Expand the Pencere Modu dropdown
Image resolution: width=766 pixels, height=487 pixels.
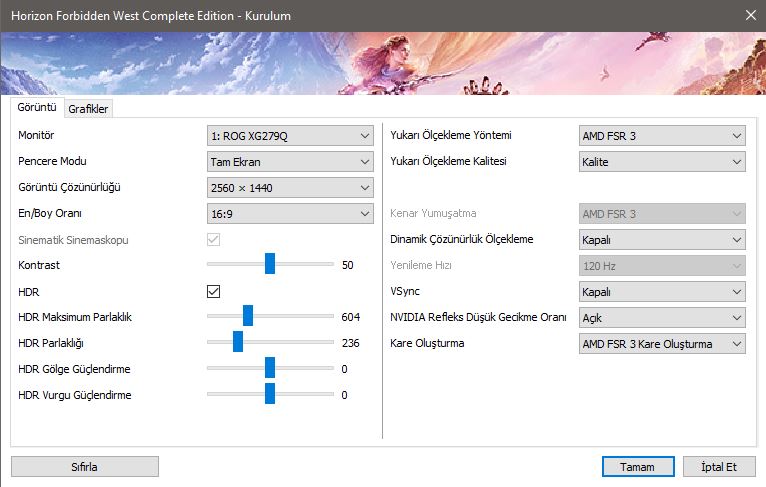pyautogui.click(x=290, y=162)
